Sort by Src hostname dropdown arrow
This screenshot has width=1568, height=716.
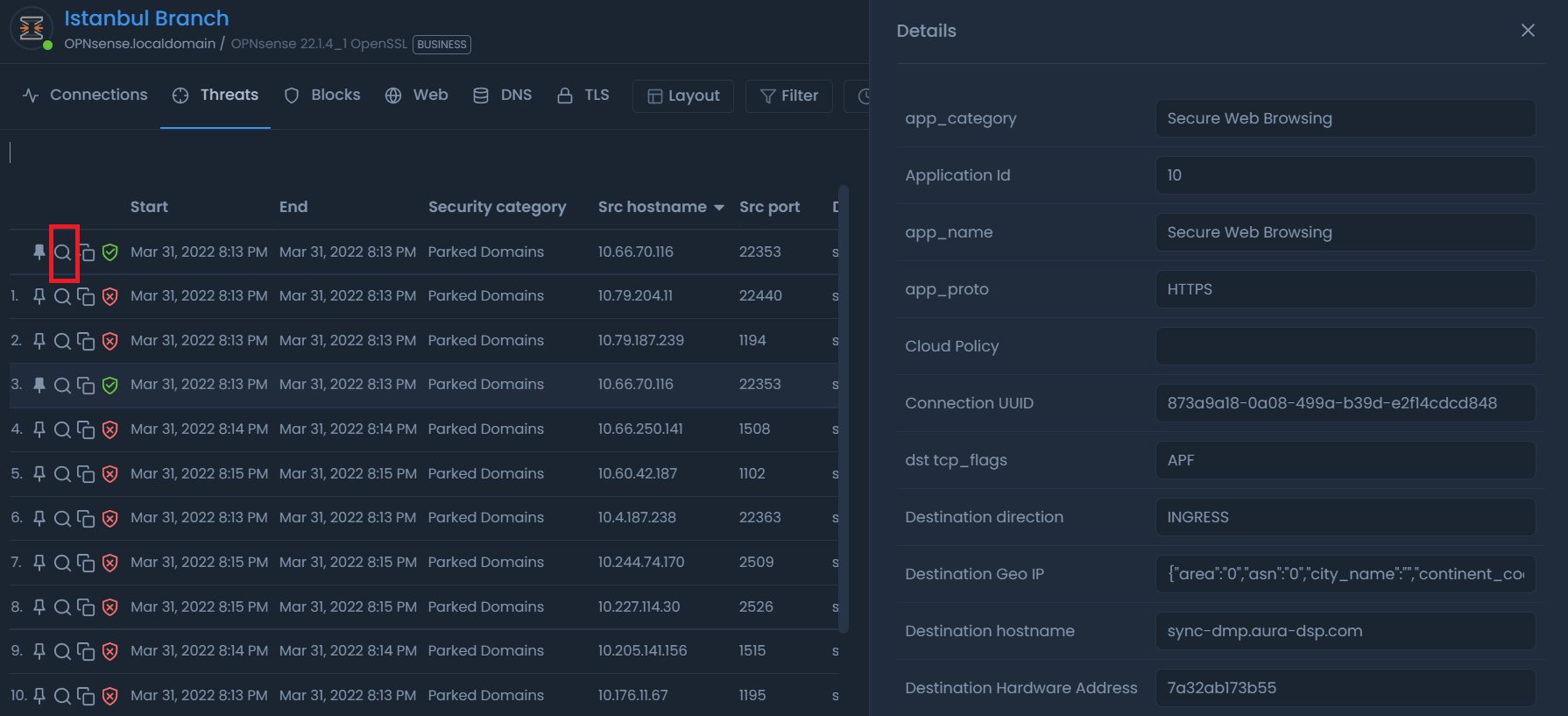[x=719, y=208]
